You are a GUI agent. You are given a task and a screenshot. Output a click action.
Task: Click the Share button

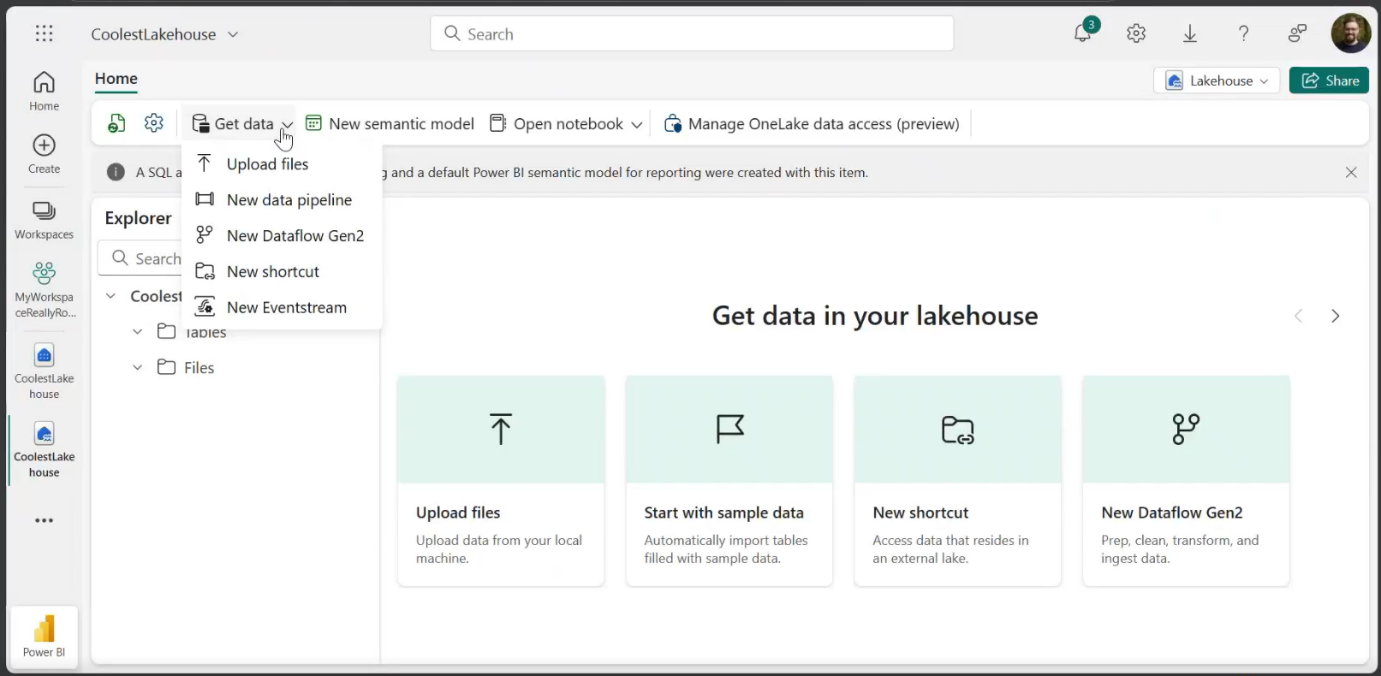pyautogui.click(x=1329, y=80)
